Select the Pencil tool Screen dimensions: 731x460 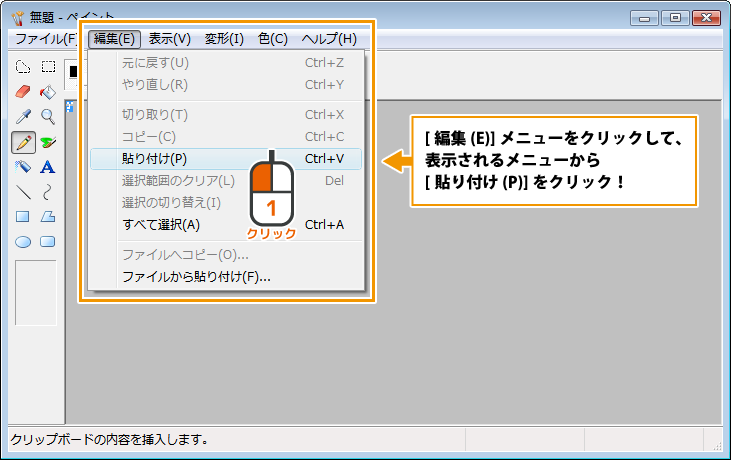(x=23, y=142)
